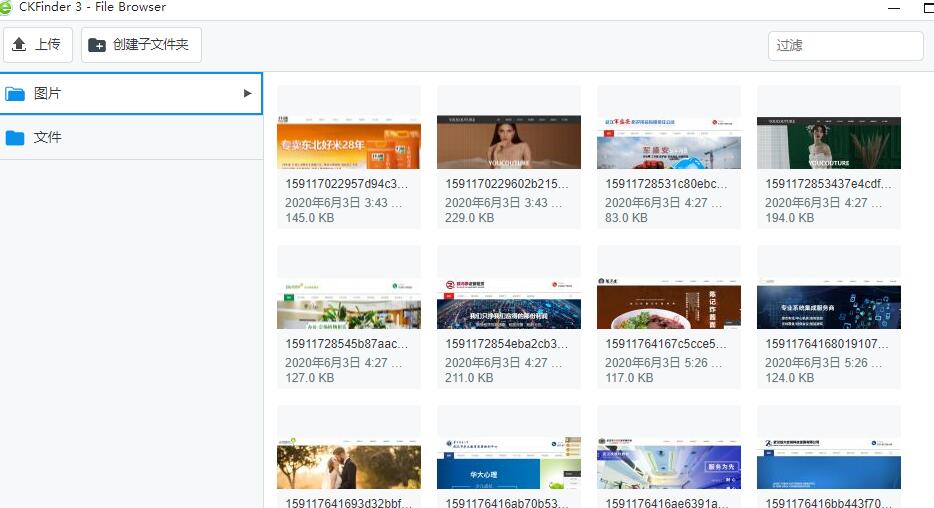Select the 文件 folder in sidebar

48,138
